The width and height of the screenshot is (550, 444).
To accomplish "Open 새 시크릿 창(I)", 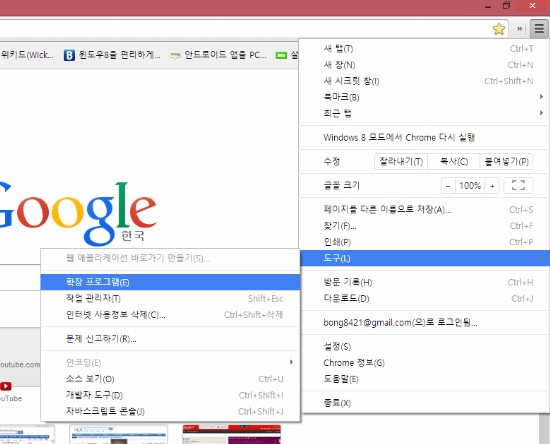I will pos(424,81).
